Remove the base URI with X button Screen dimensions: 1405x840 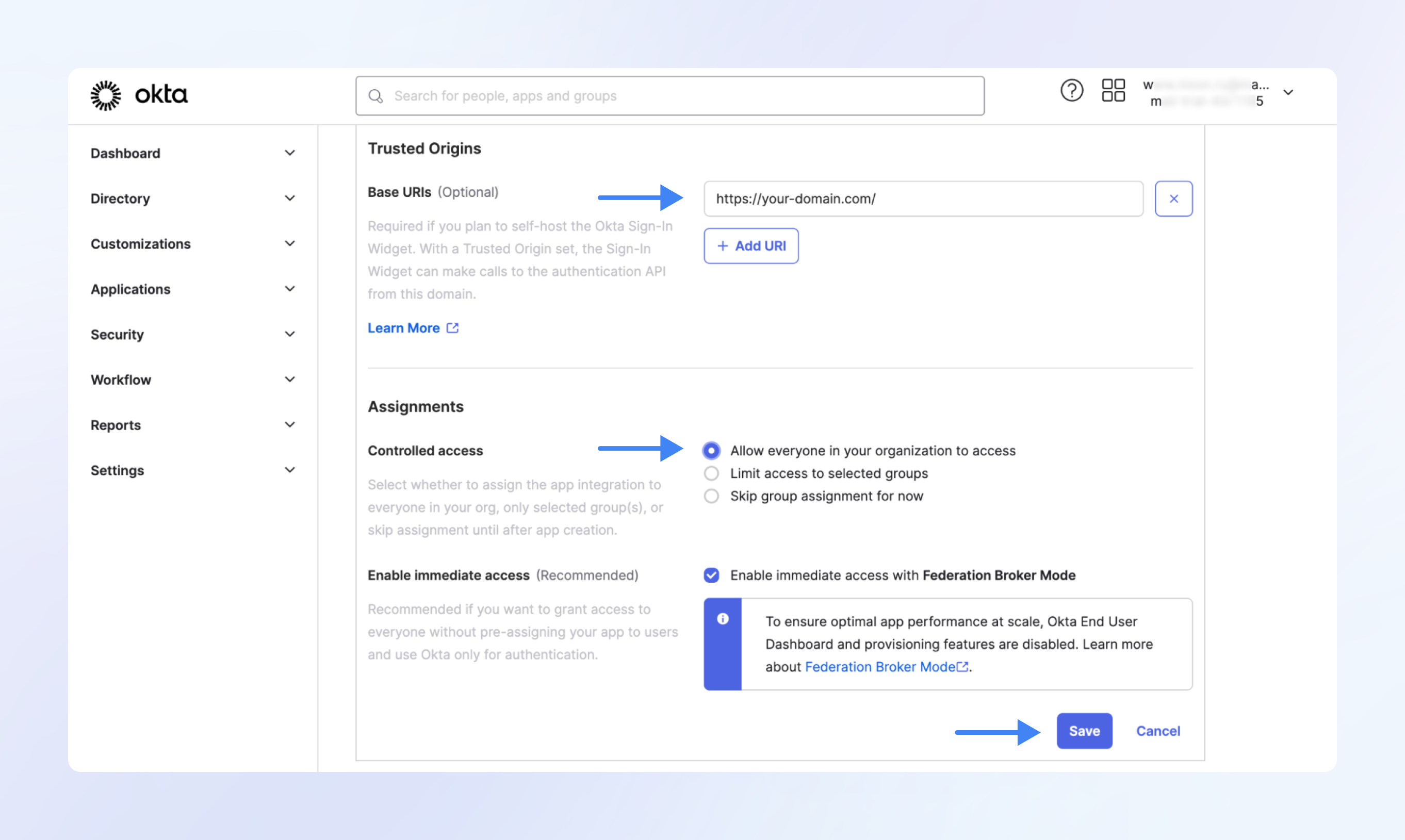[x=1173, y=199]
